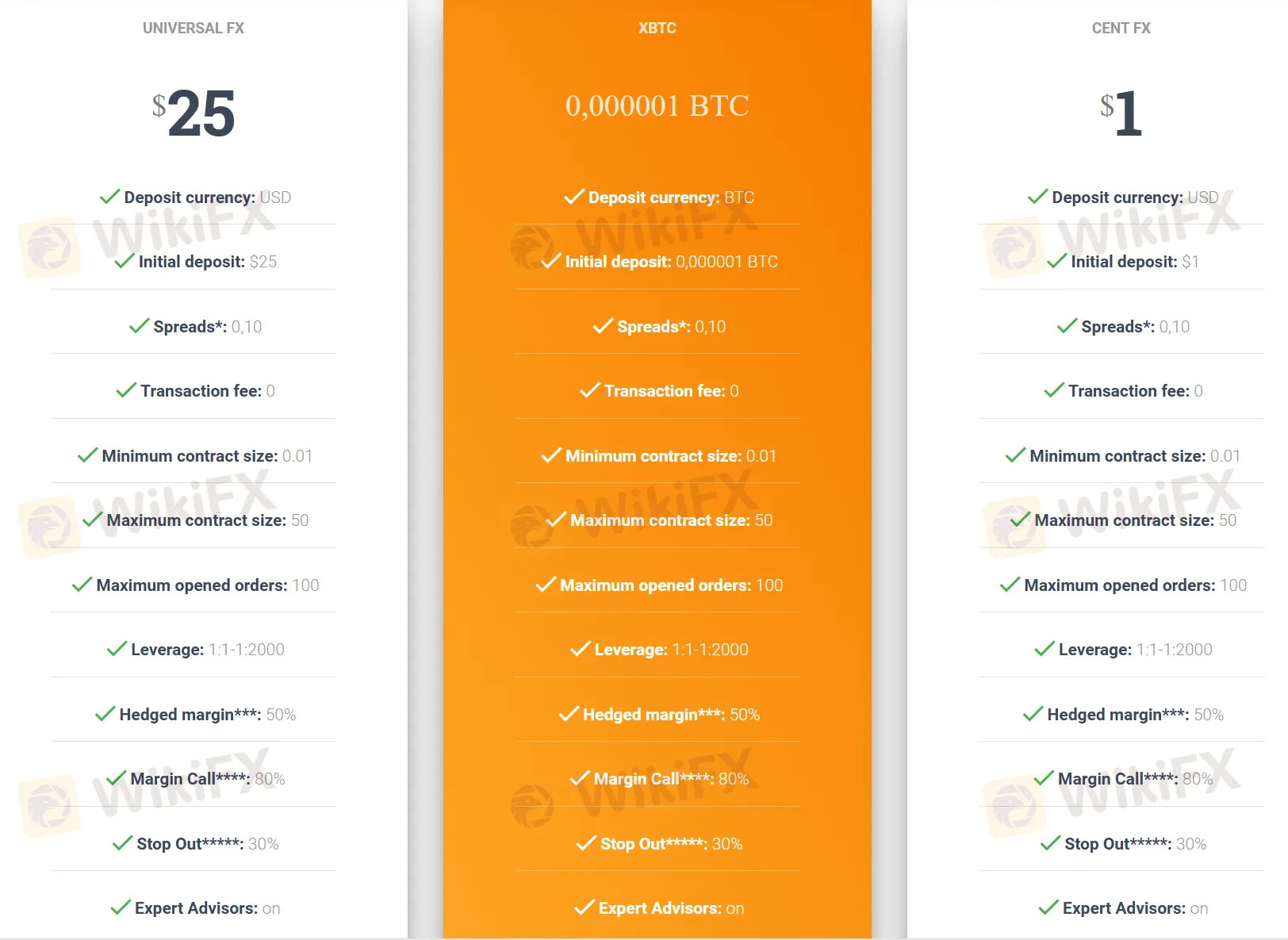Click the Initial deposit $25 checkmark icon
1288x940 pixels.
tap(125, 261)
